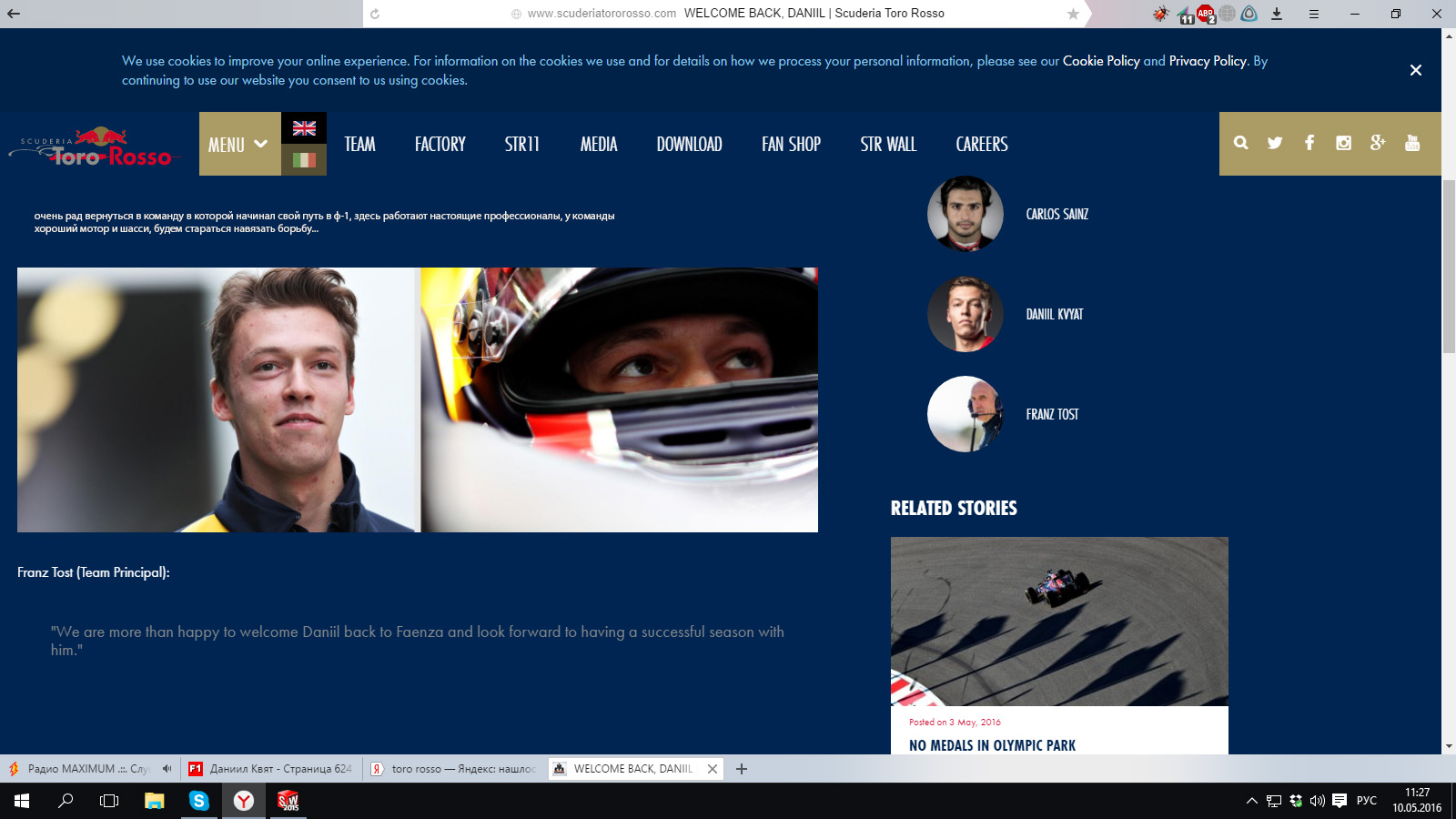Viewport: 1456px width, 819px height.
Task: Open the FAN SHOP navigation item
Action: [x=792, y=144]
